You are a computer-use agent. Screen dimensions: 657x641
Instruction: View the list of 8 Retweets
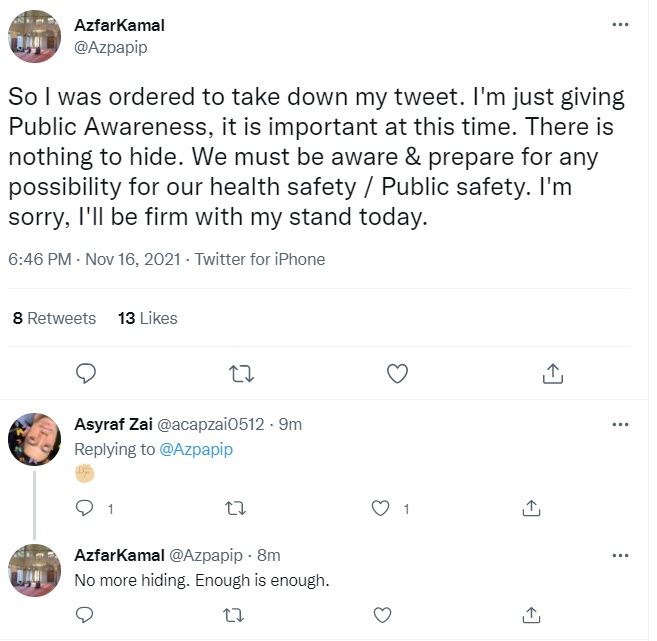pyautogui.click(x=54, y=318)
